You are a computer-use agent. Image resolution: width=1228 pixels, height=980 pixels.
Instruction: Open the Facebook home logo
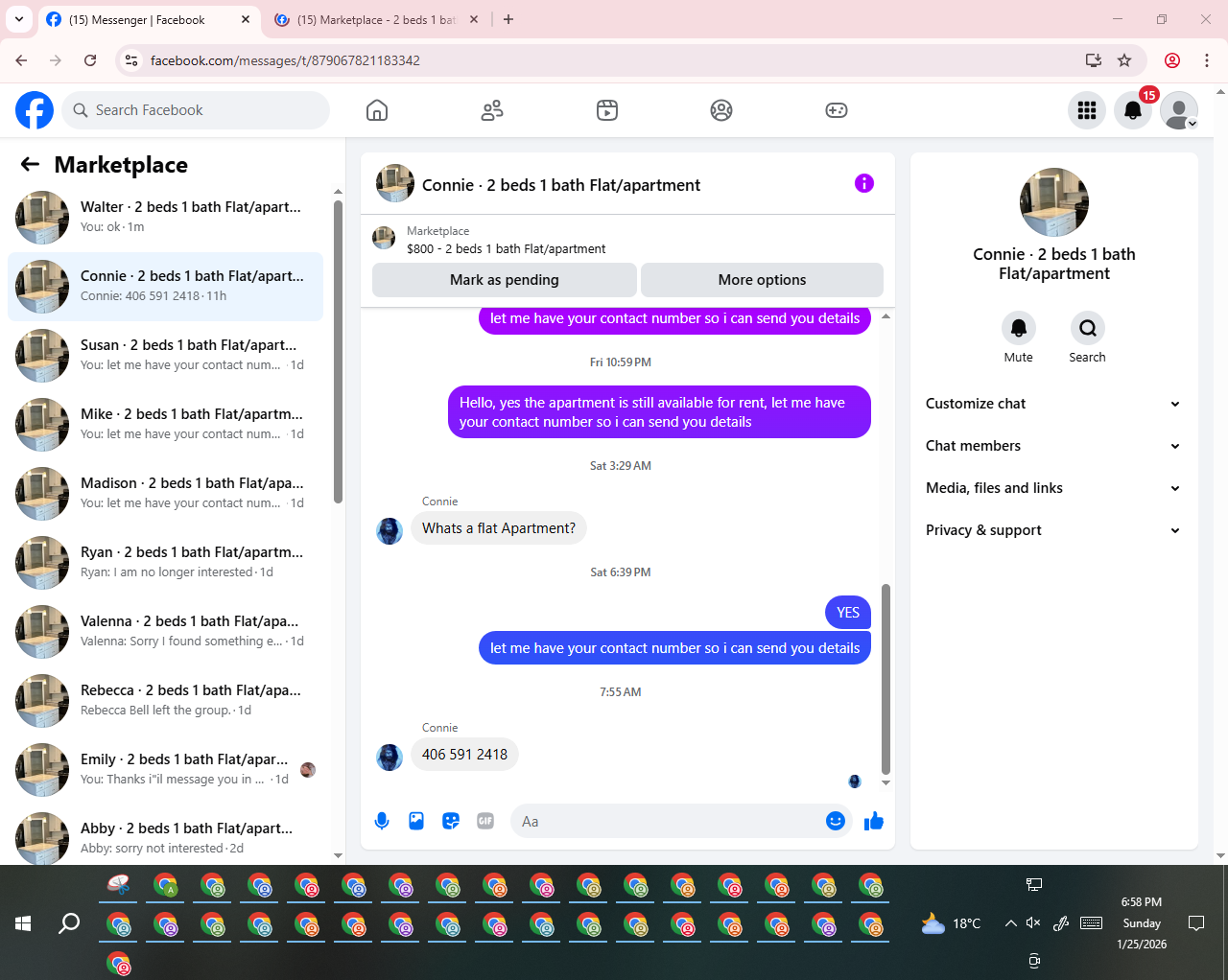click(x=35, y=110)
